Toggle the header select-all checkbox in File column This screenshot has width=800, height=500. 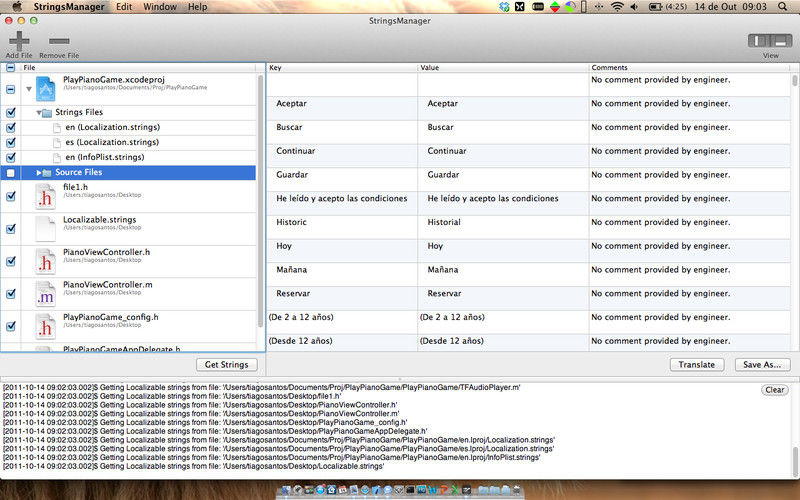tap(11, 67)
